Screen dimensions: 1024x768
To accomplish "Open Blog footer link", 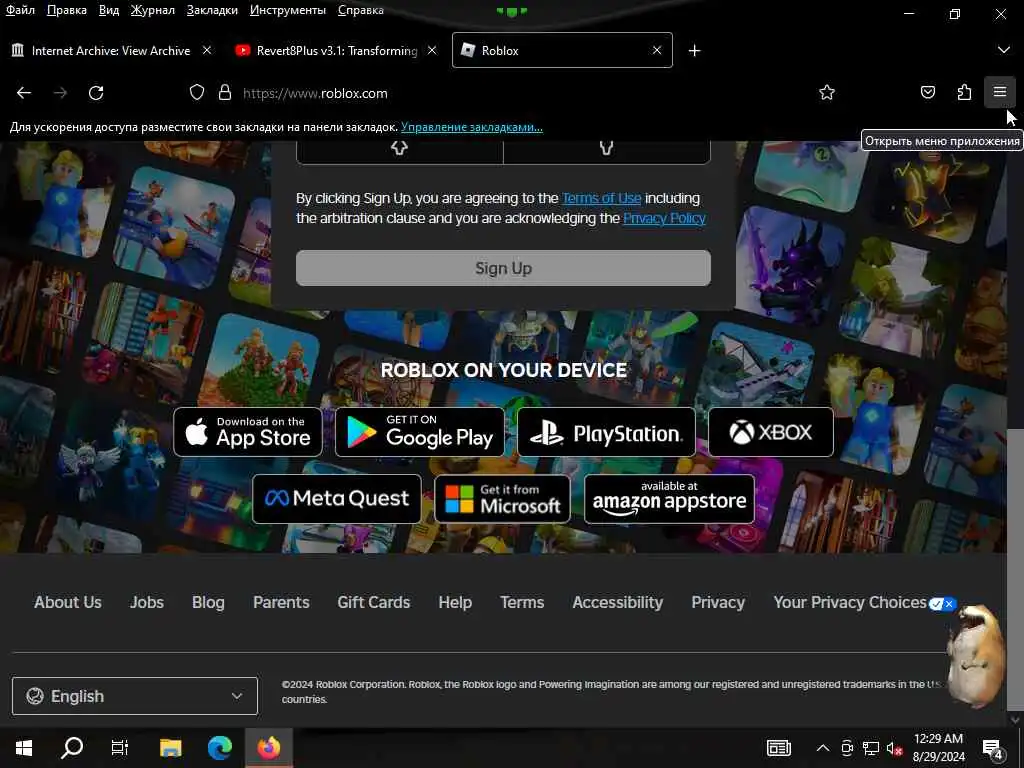I will point(208,602).
